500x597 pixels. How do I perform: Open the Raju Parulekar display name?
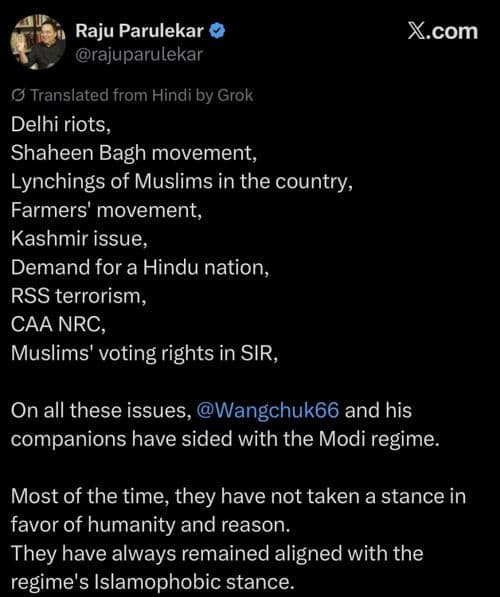tap(139, 31)
